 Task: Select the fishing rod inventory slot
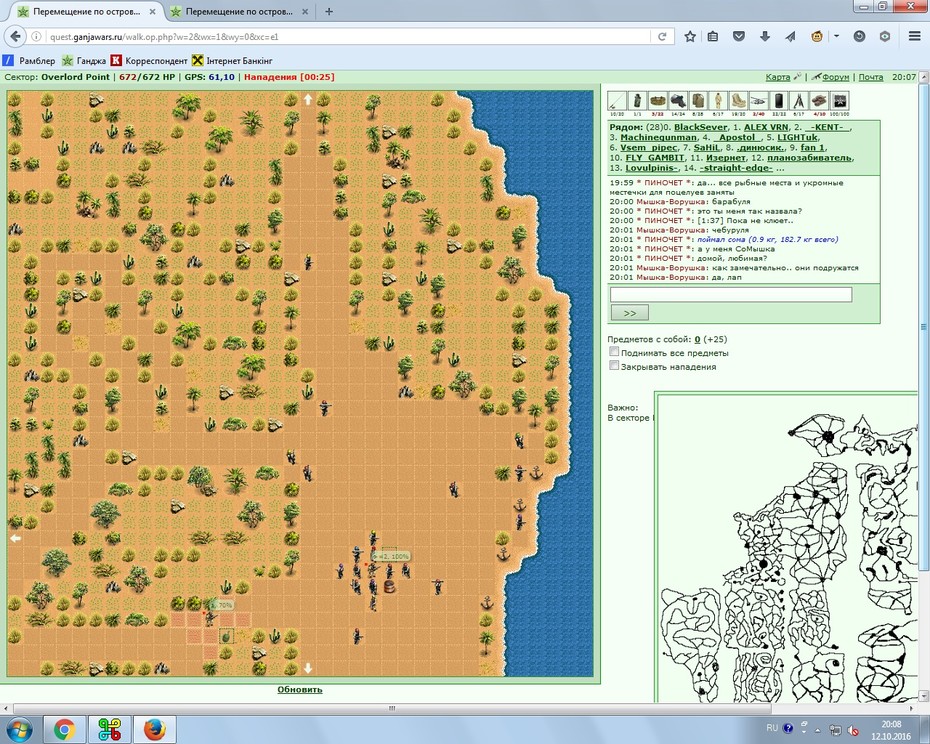coord(617,101)
